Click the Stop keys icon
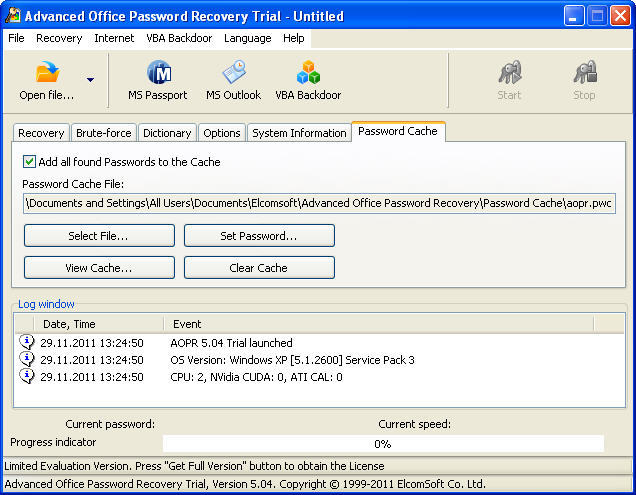 [x=585, y=72]
